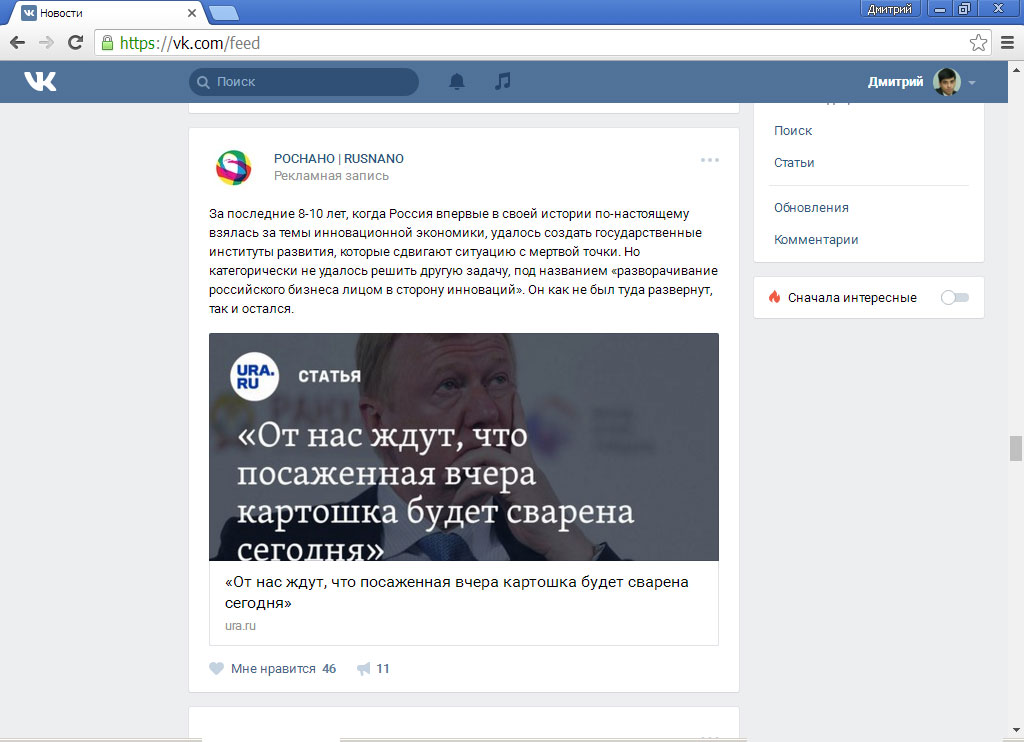The height and width of the screenshot is (742, 1024).
Task: Select Статьи in the right sidebar
Action: coord(794,163)
